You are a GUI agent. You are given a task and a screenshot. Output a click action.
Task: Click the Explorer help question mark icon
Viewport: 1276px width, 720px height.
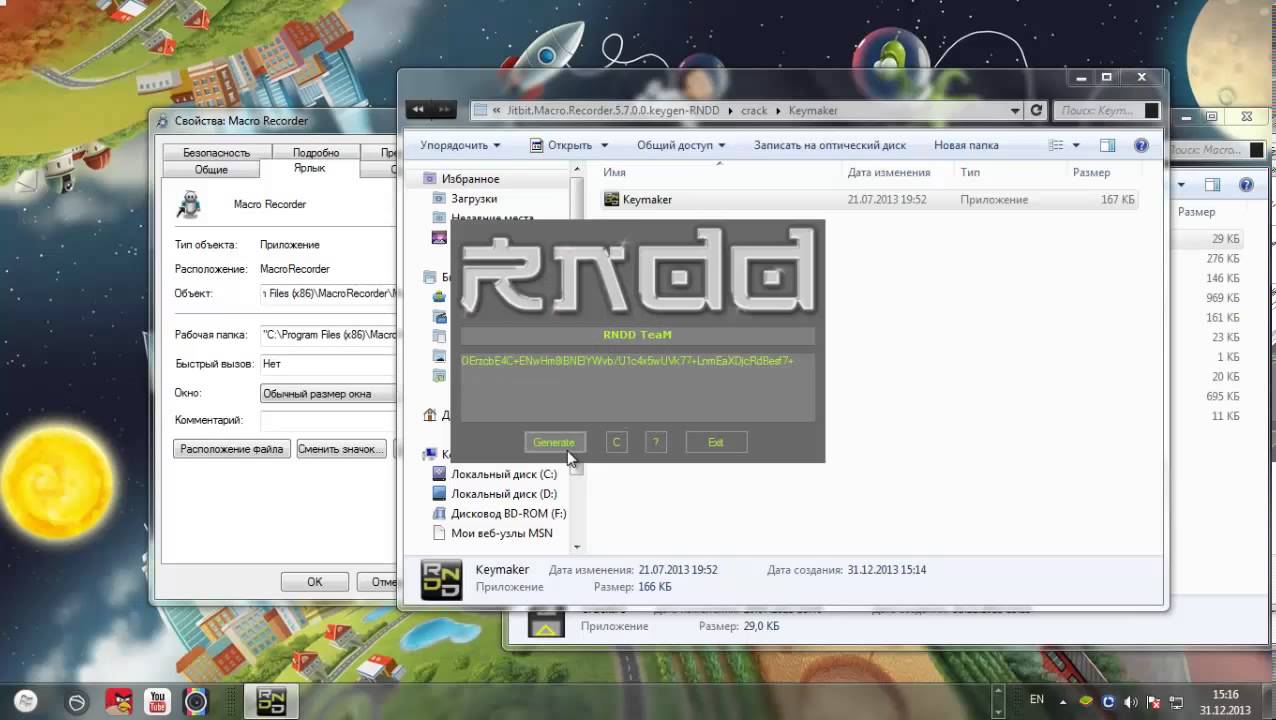click(x=1142, y=145)
